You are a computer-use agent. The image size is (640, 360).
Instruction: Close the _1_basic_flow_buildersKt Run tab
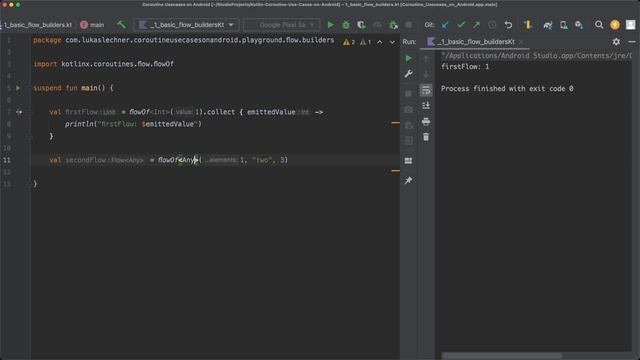pos(521,42)
